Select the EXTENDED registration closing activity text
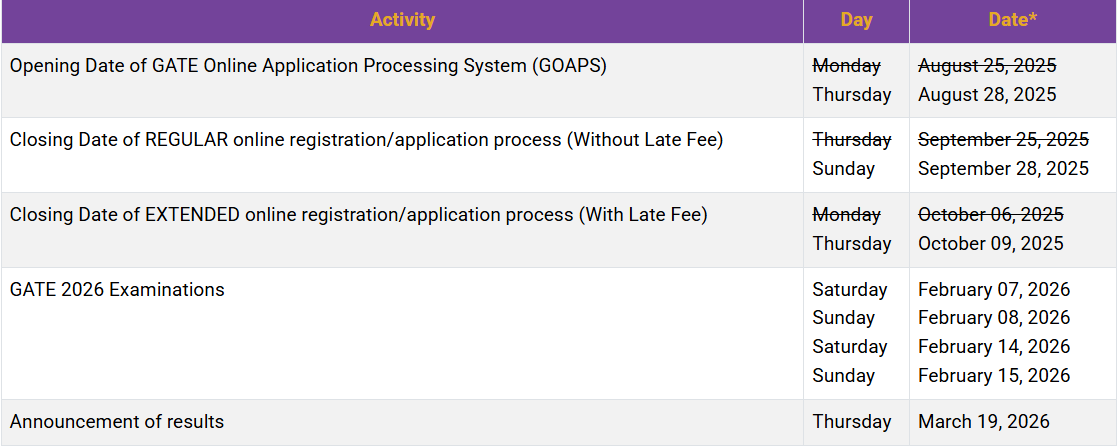The image size is (1117, 447). 358,215
